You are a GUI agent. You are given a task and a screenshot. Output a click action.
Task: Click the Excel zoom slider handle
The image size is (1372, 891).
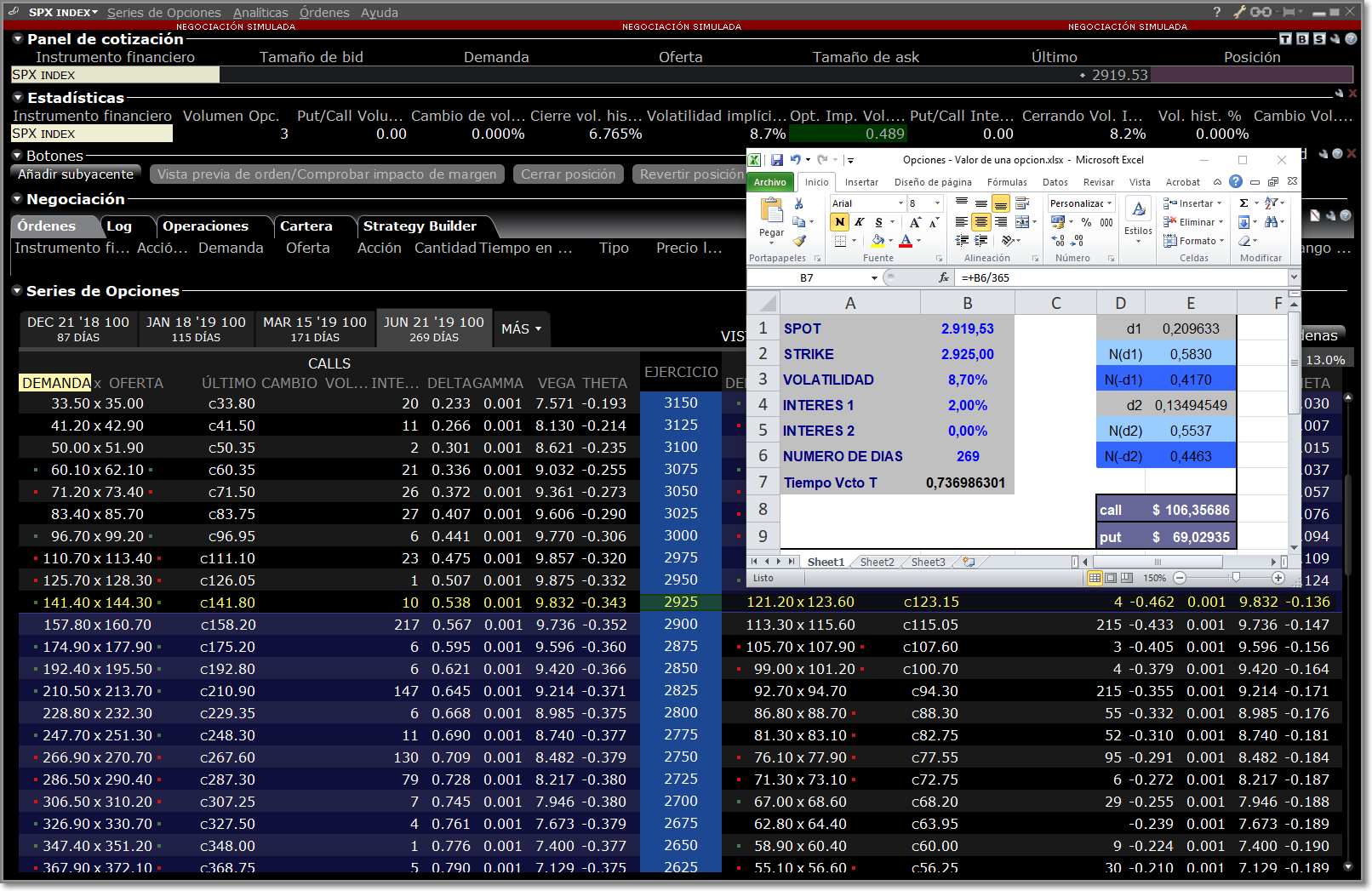pos(1236,578)
